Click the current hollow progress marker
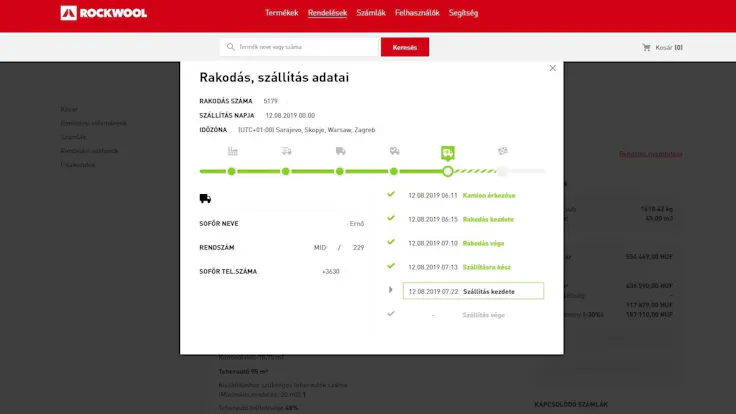This screenshot has width=736, height=414. (448, 171)
